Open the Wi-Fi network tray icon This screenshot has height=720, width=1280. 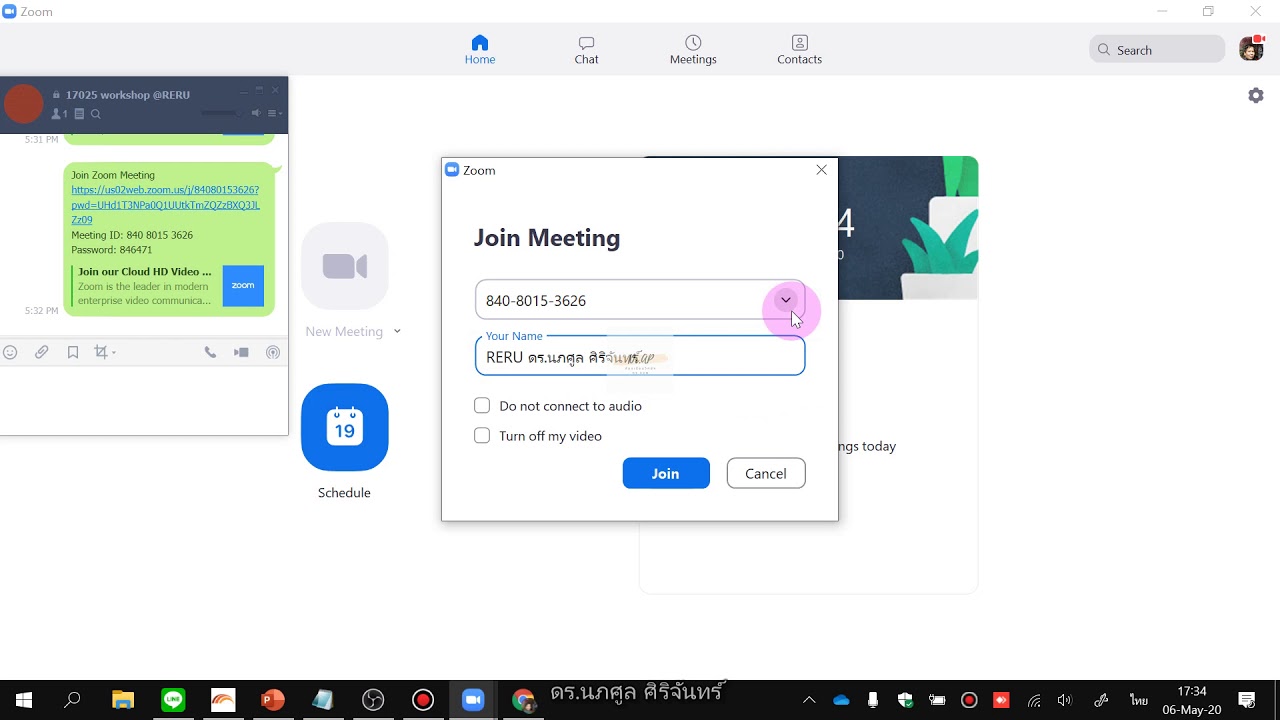[x=1034, y=700]
